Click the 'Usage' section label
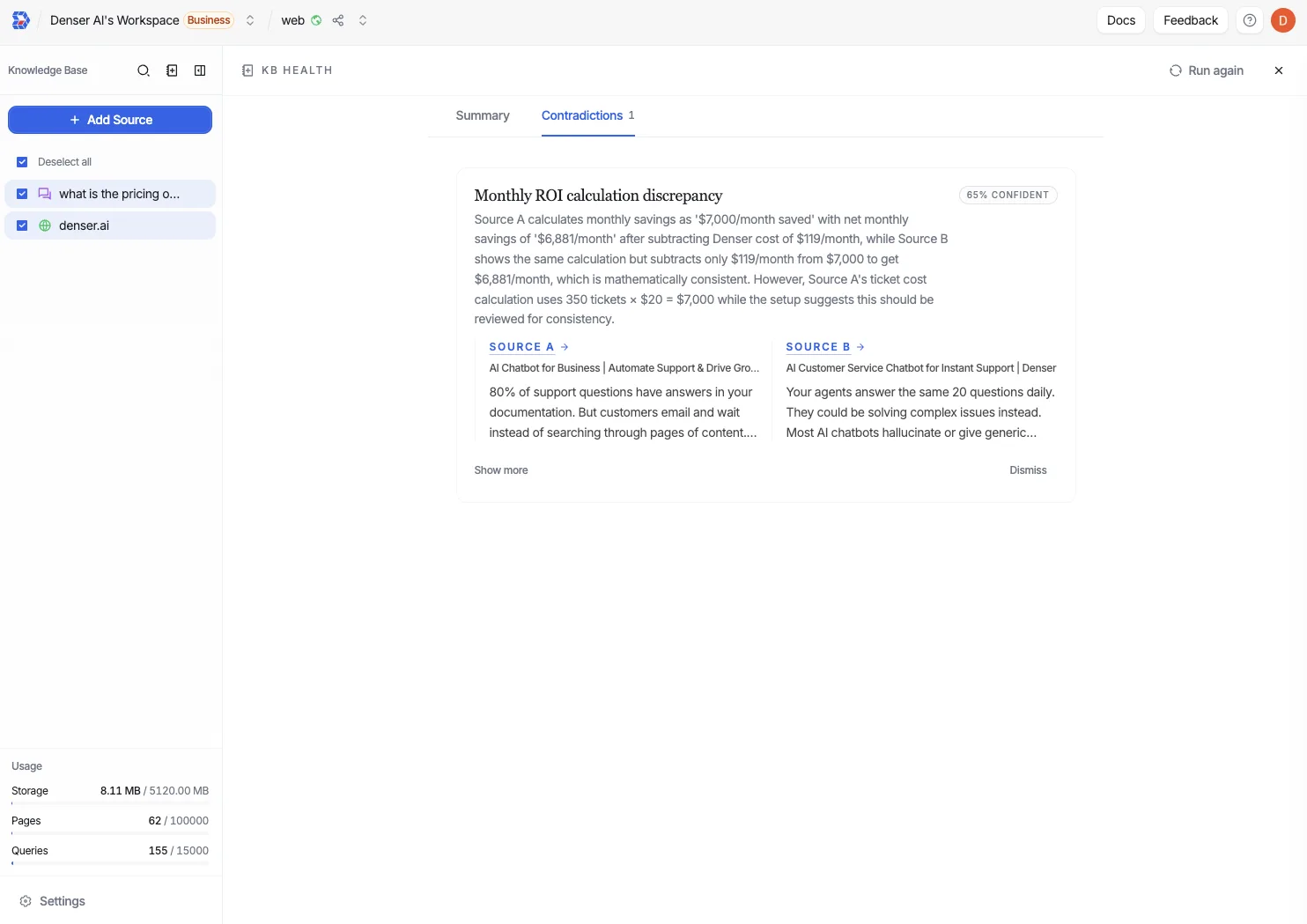Image resolution: width=1307 pixels, height=924 pixels. tap(26, 766)
